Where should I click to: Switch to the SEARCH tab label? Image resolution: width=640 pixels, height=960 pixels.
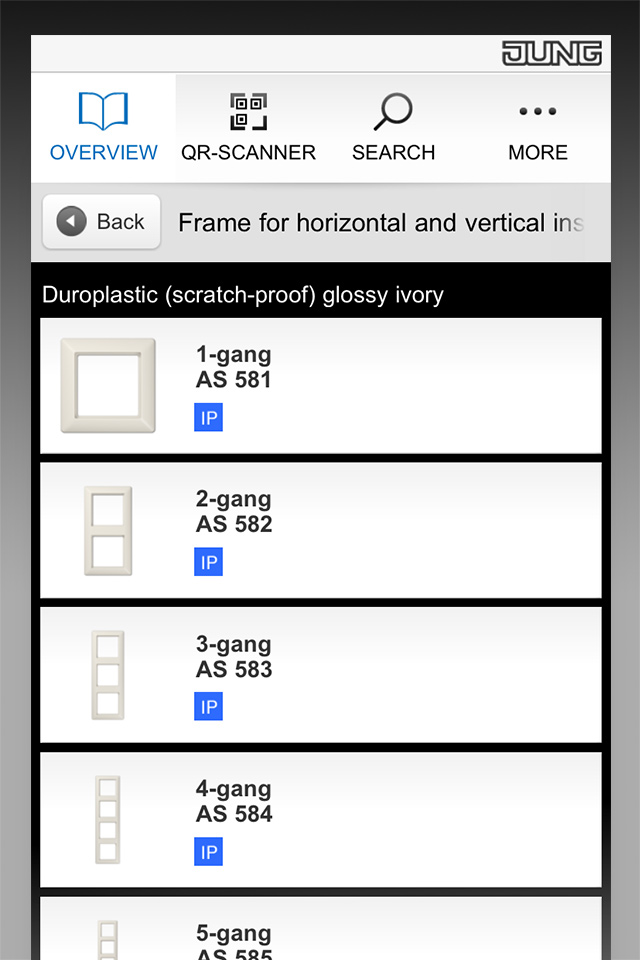tap(393, 152)
